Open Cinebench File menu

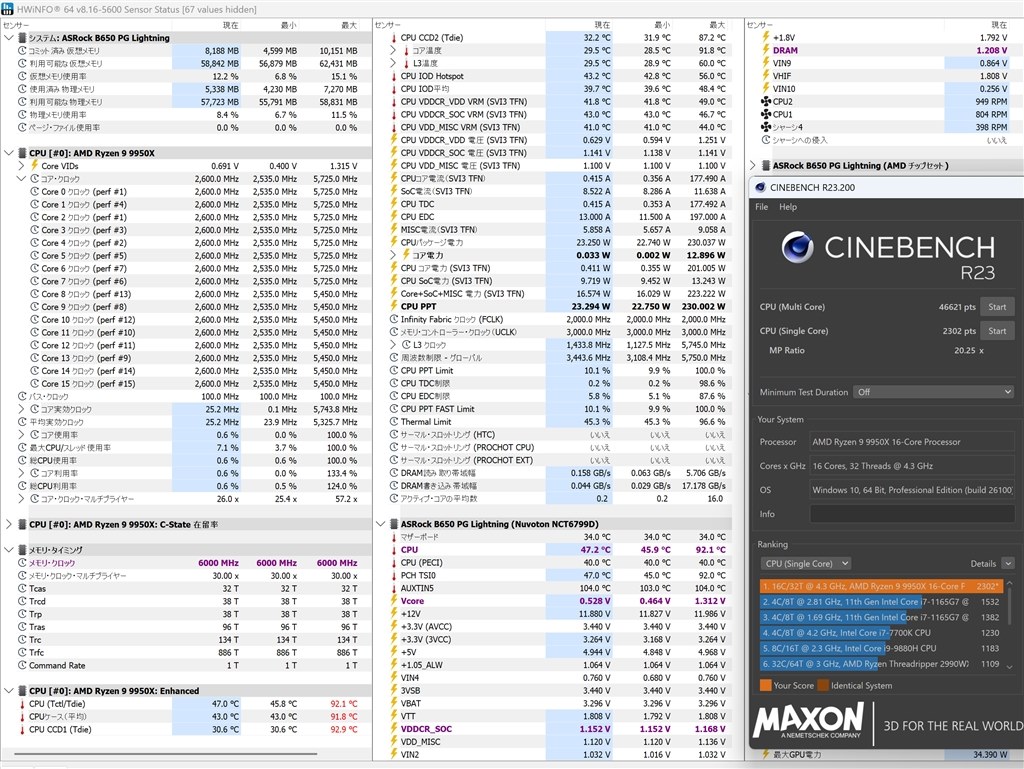(761, 206)
